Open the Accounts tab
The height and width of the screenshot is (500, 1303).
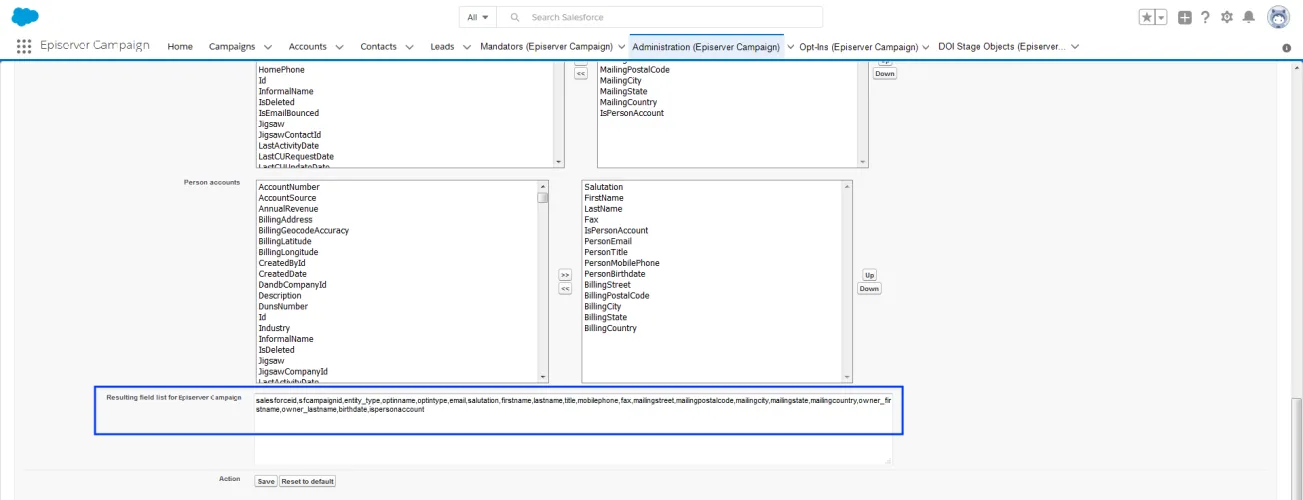tap(308, 46)
